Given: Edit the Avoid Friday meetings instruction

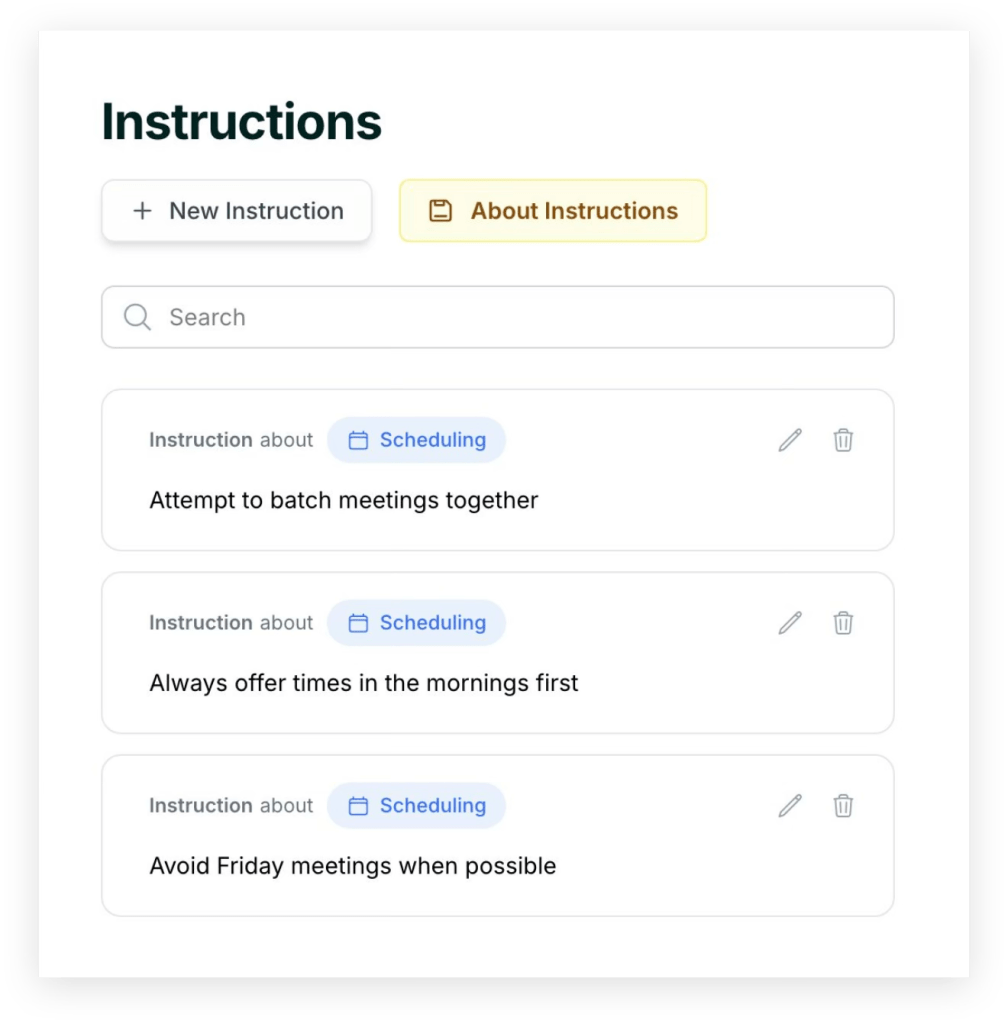Looking at the screenshot, I should 790,806.
